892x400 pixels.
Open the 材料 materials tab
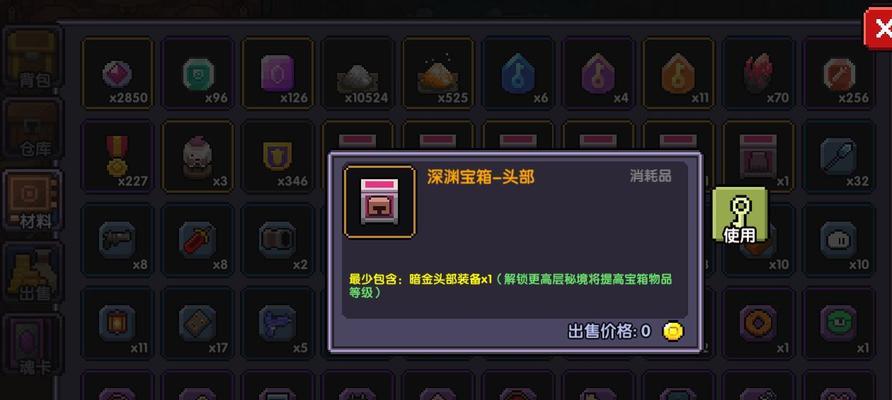33,200
